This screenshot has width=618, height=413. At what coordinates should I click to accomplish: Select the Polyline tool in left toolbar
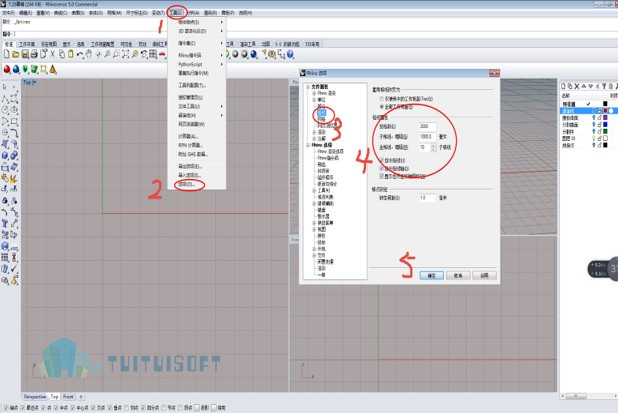pos(5,99)
